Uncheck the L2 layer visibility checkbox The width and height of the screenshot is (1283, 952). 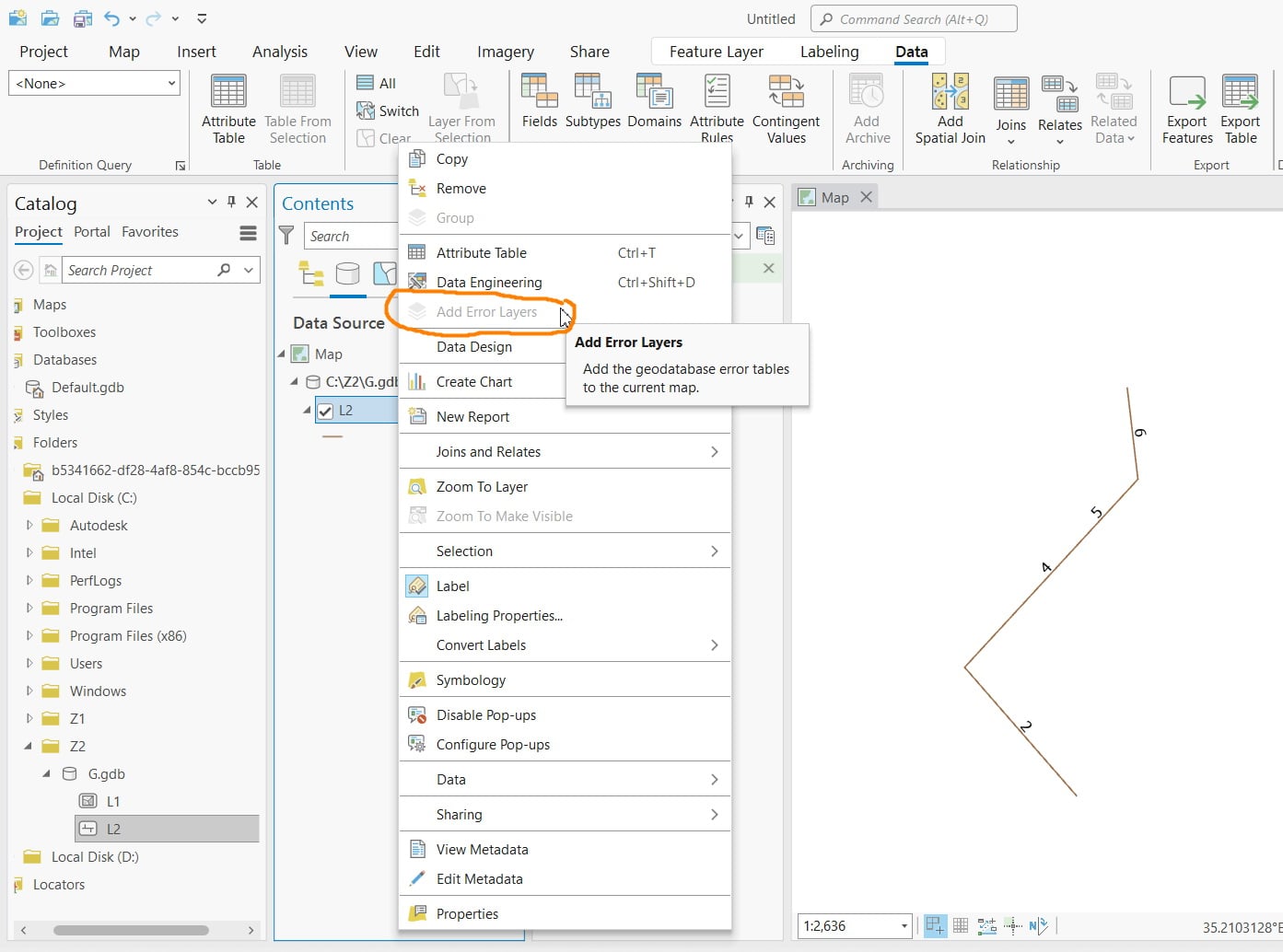click(325, 411)
